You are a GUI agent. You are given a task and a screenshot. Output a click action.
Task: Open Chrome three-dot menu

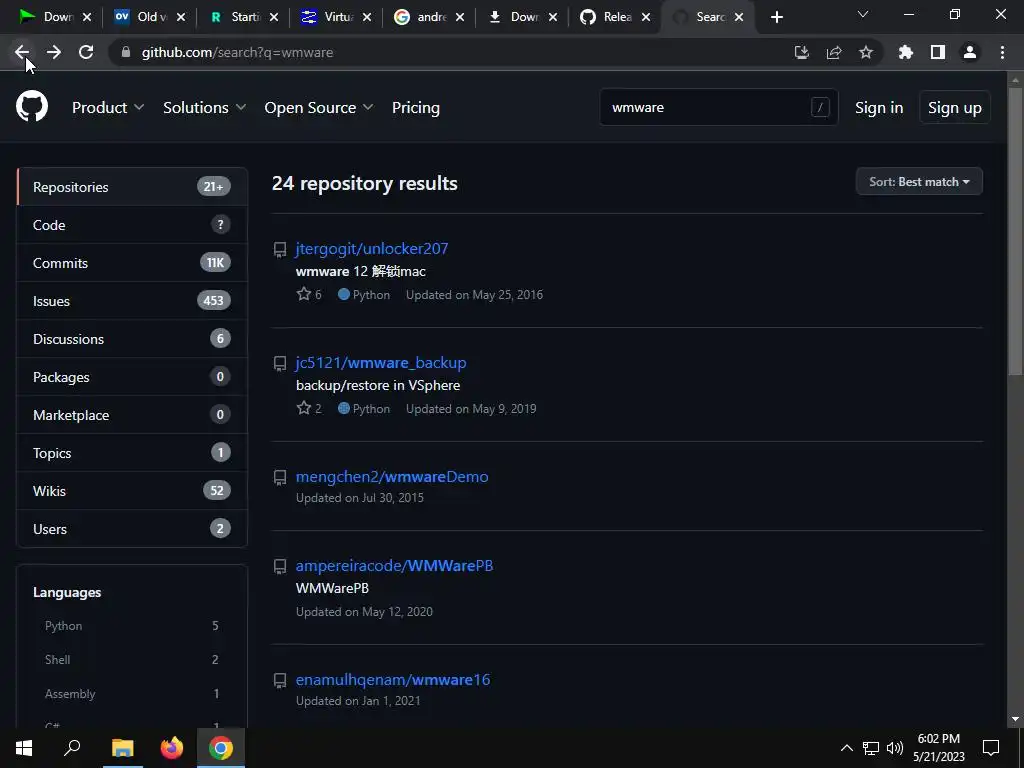tap(1002, 52)
